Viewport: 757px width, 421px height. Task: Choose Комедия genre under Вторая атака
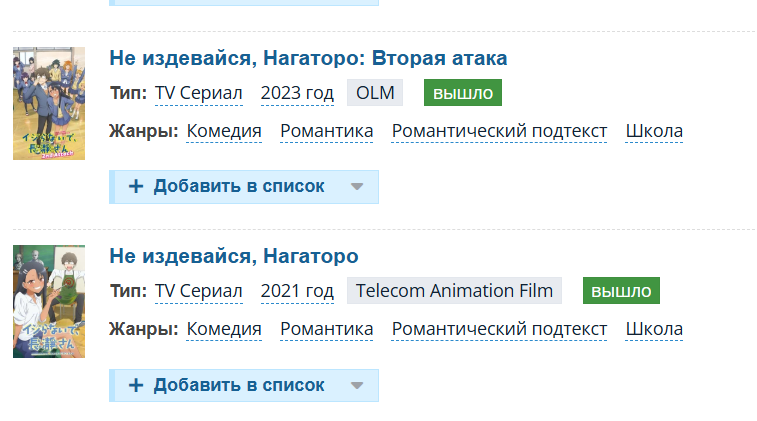(x=224, y=131)
